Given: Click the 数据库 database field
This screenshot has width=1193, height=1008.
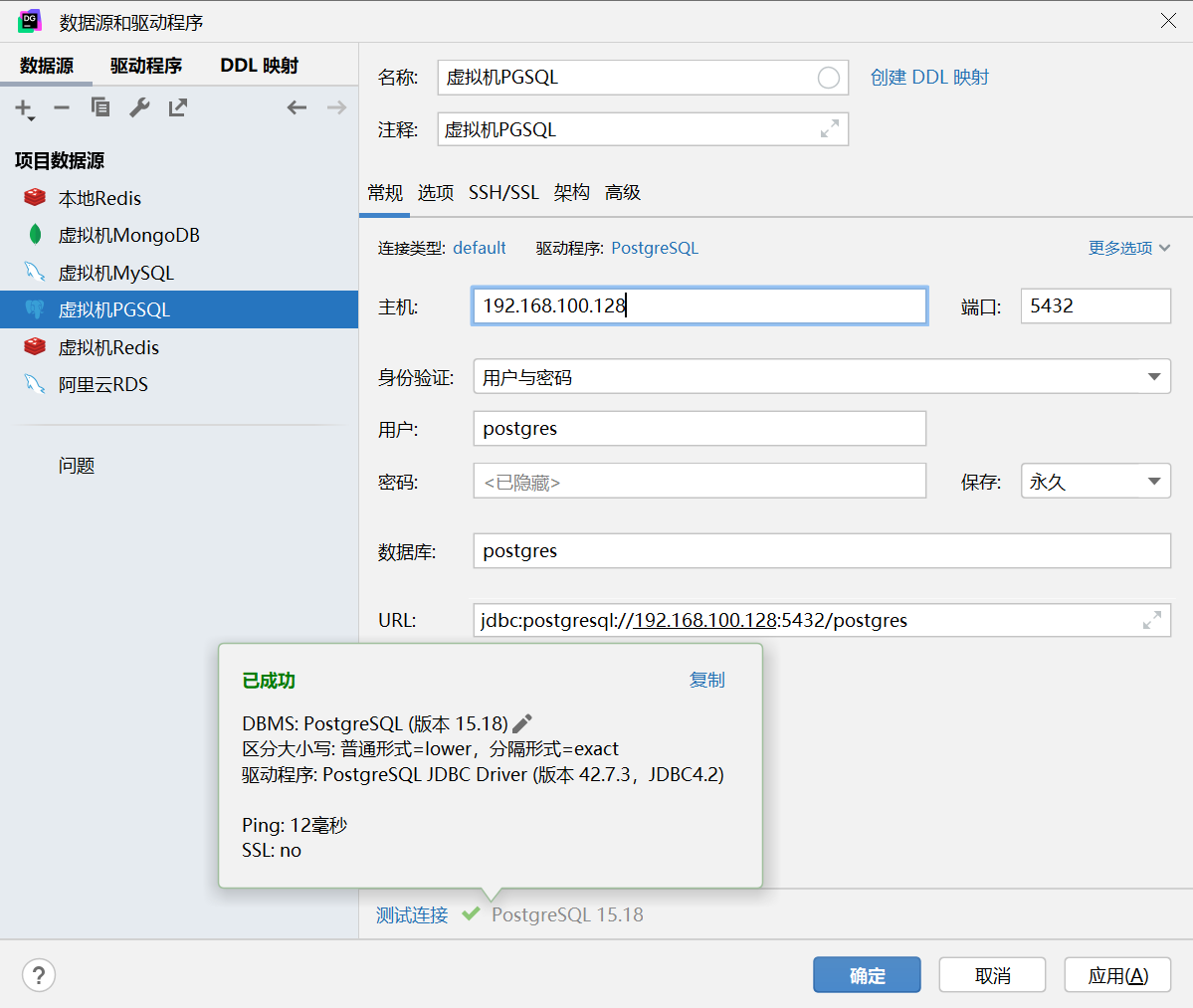Looking at the screenshot, I should (x=822, y=551).
